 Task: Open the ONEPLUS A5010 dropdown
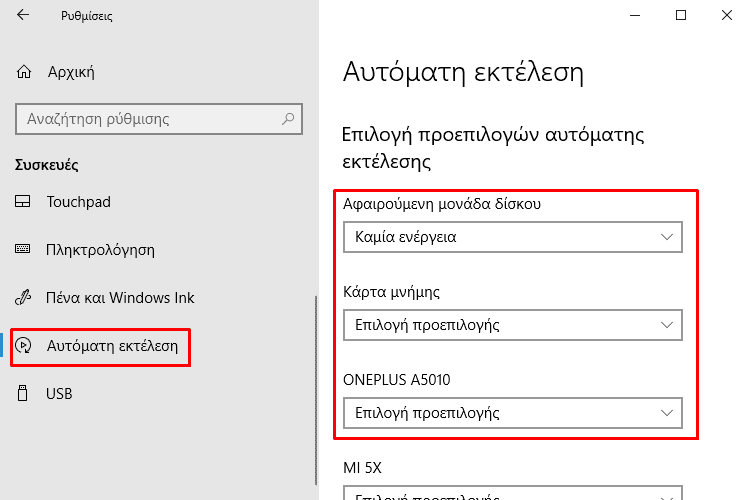pos(512,412)
